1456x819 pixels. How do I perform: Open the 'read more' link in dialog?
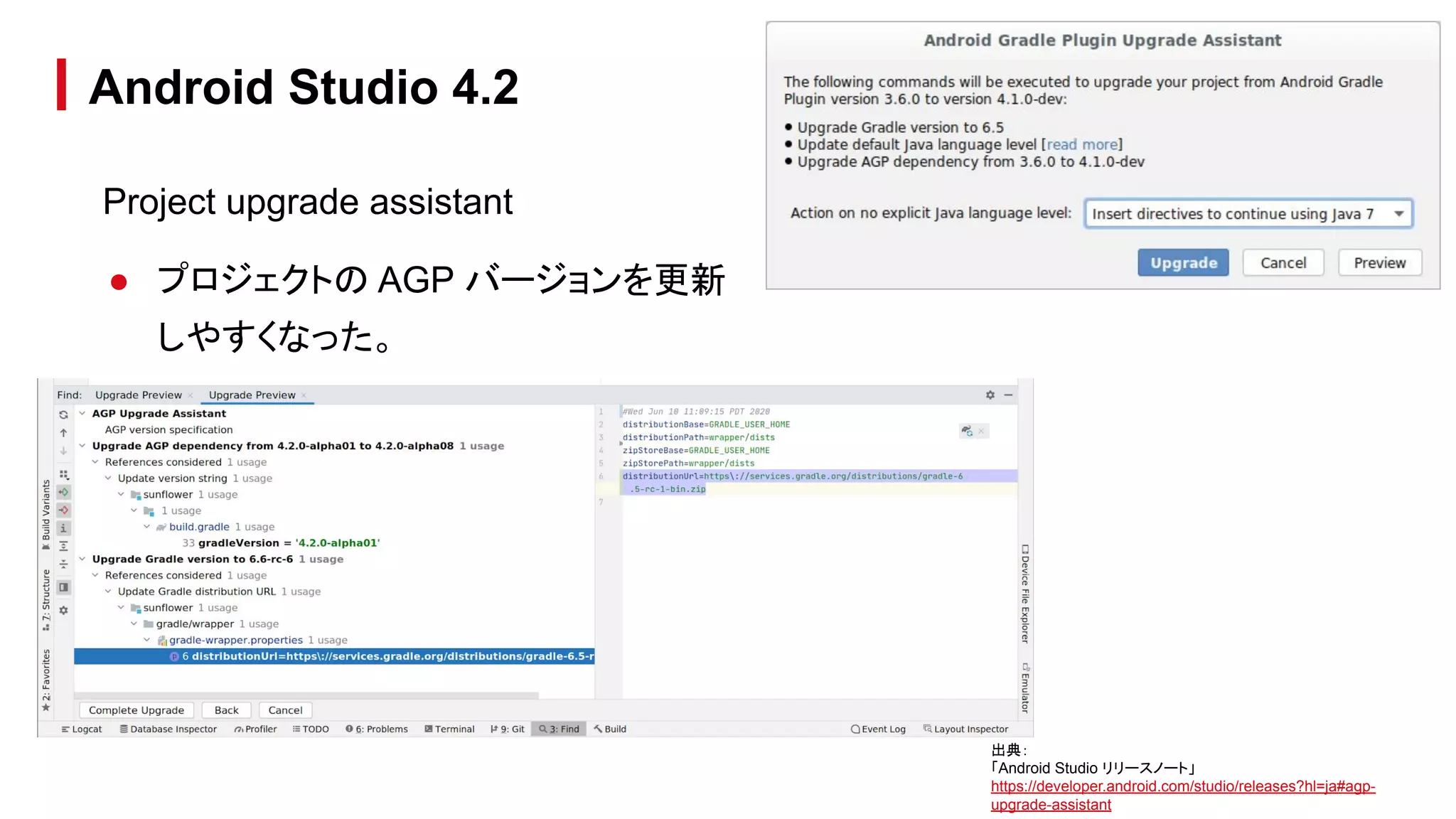pyautogui.click(x=1081, y=144)
